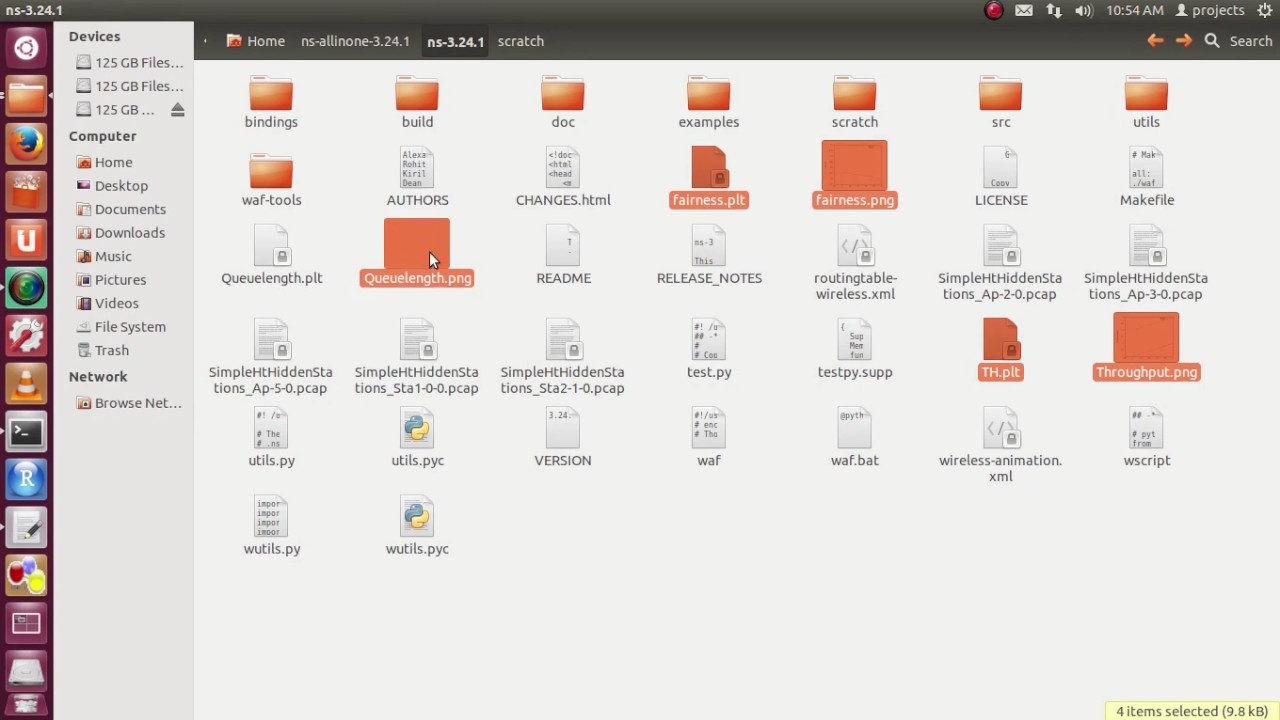Screen dimensions: 1280x720
Task: Select wireless-animation.xml file
Action: click(x=1001, y=446)
